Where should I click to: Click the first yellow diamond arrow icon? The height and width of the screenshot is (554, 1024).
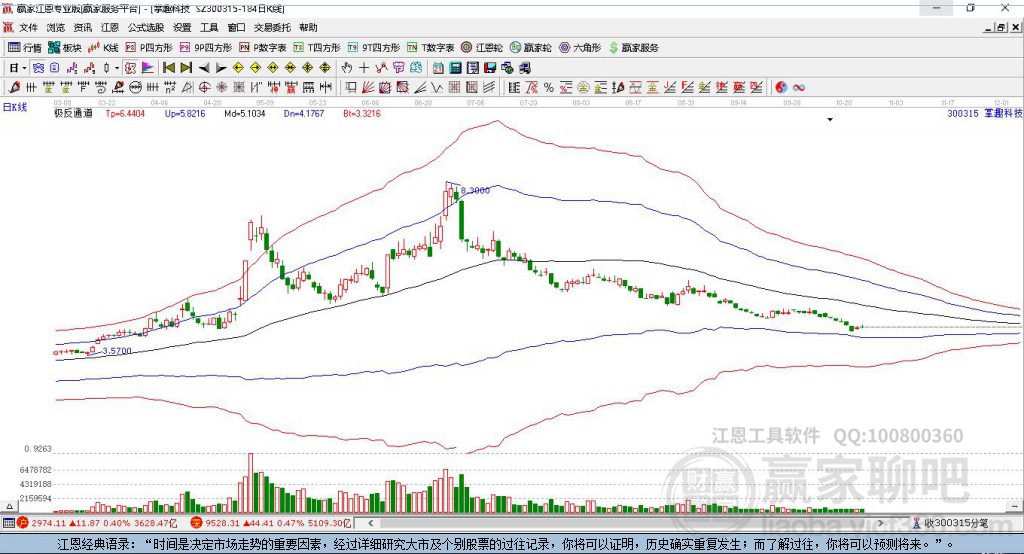(238, 68)
